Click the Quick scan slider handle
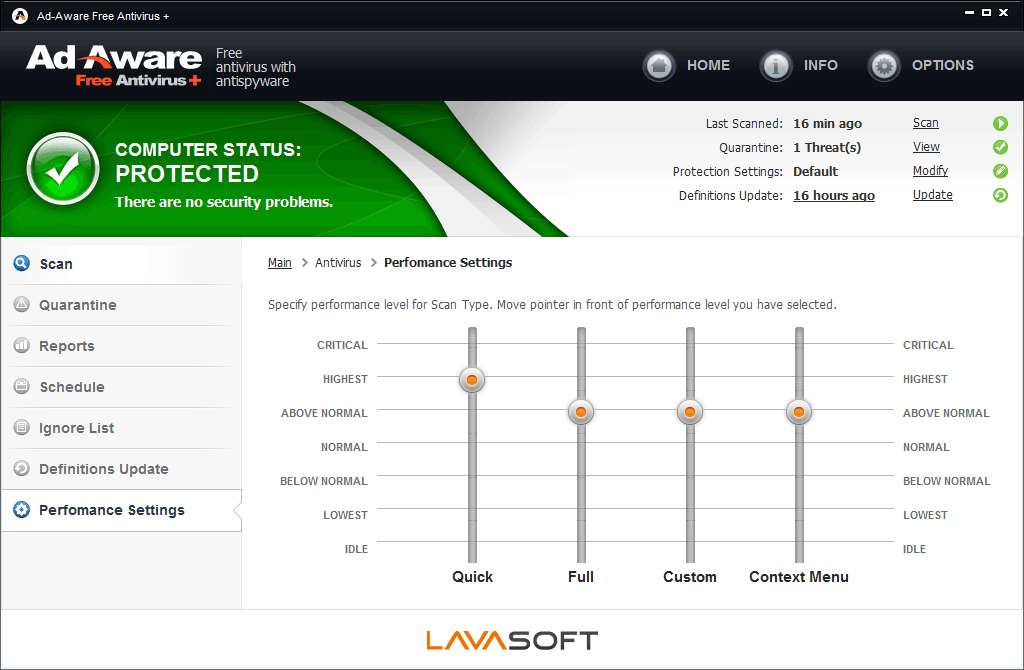The image size is (1024, 670). coord(472,379)
